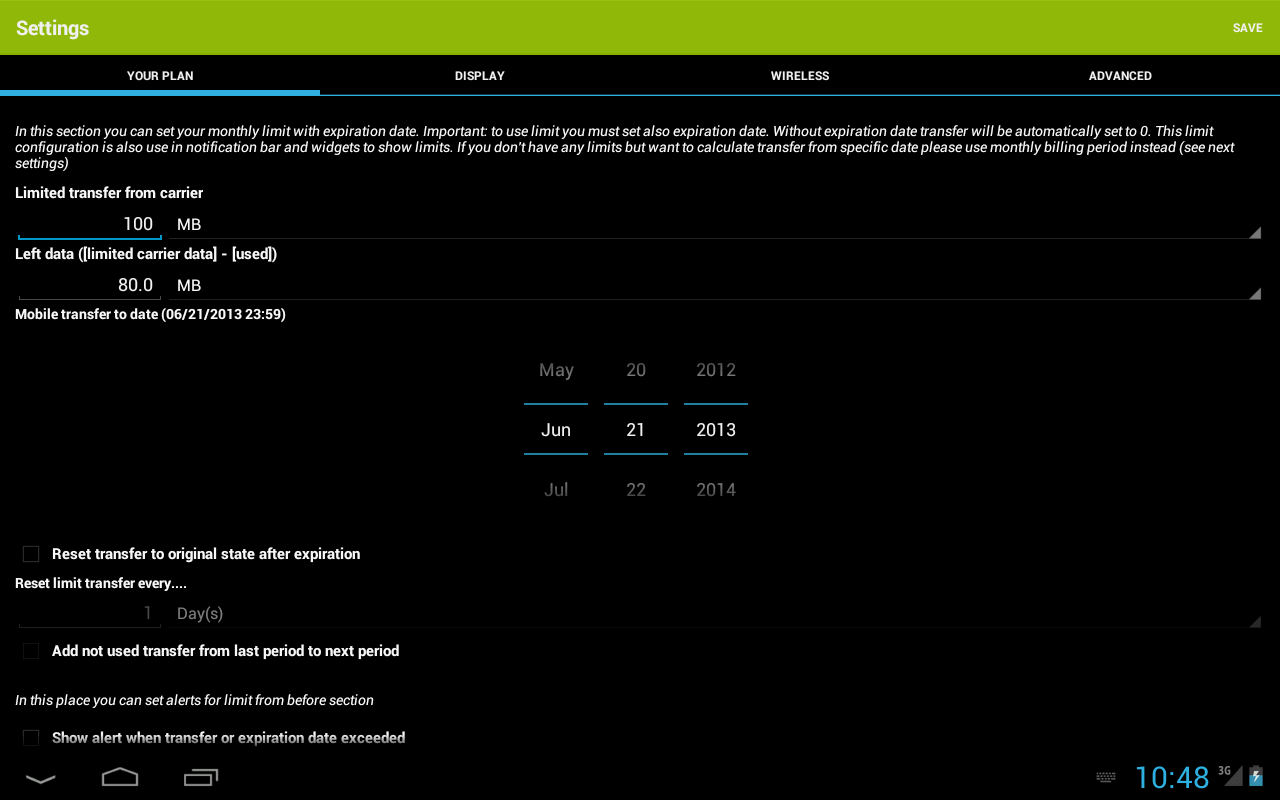This screenshot has width=1280, height=800.
Task: Edit the reset limit every value 1
Action: pos(90,613)
